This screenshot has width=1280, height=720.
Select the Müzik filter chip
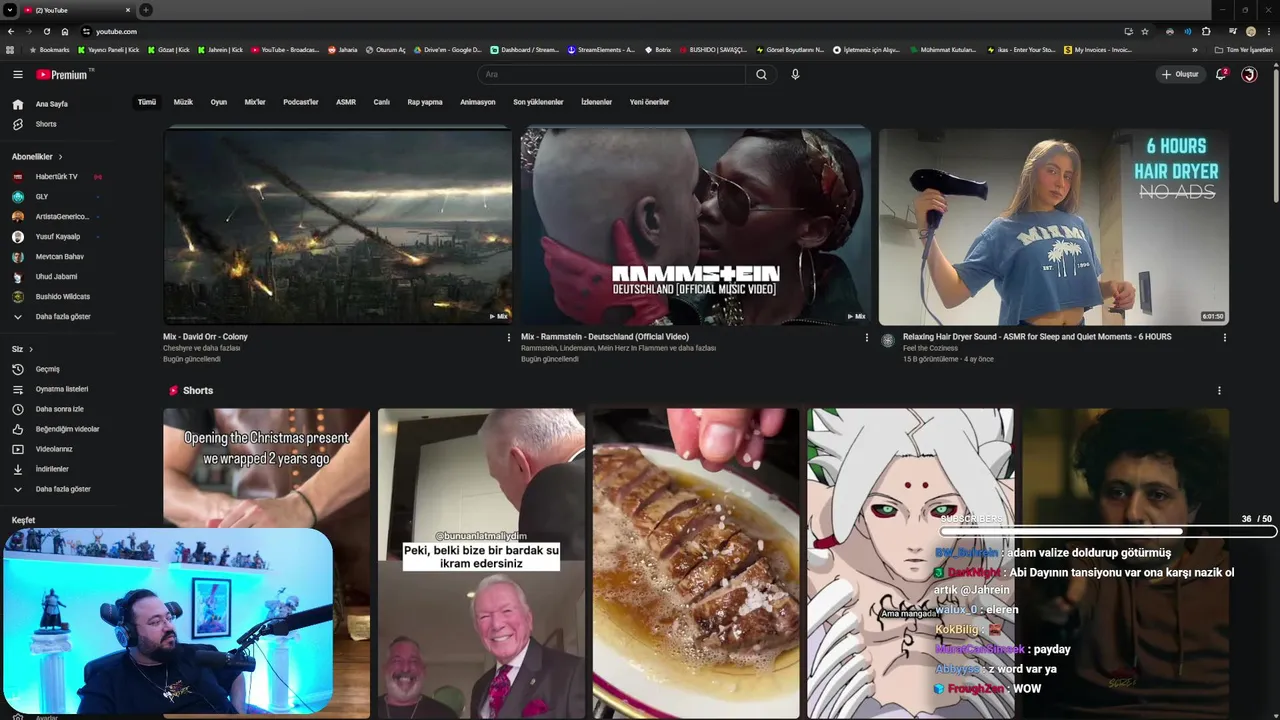(183, 102)
